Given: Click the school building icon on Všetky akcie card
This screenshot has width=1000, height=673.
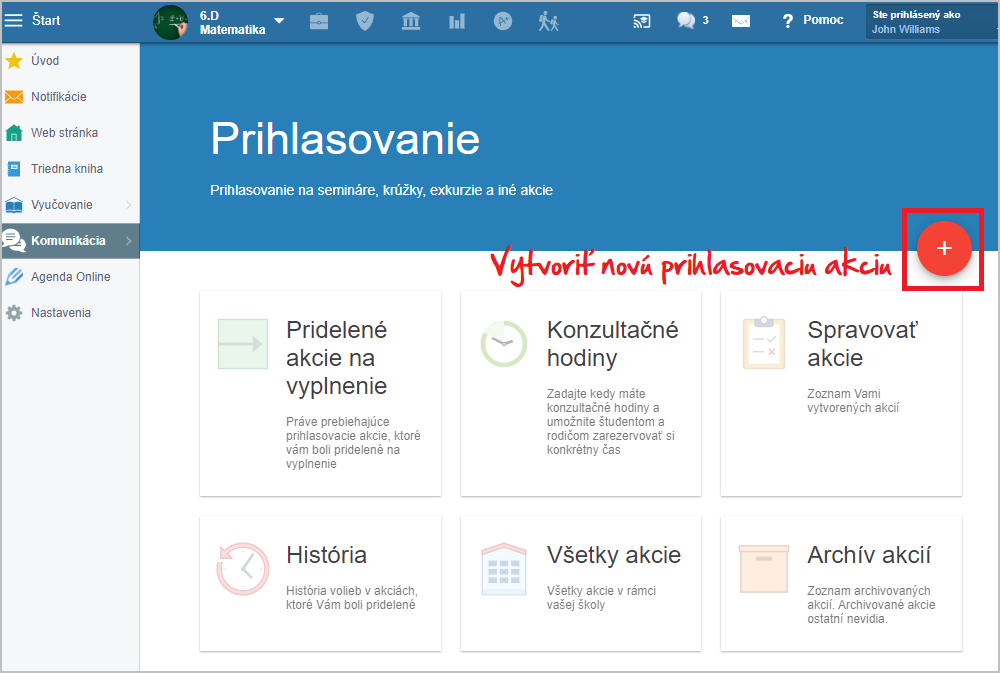Looking at the screenshot, I should tap(504, 569).
